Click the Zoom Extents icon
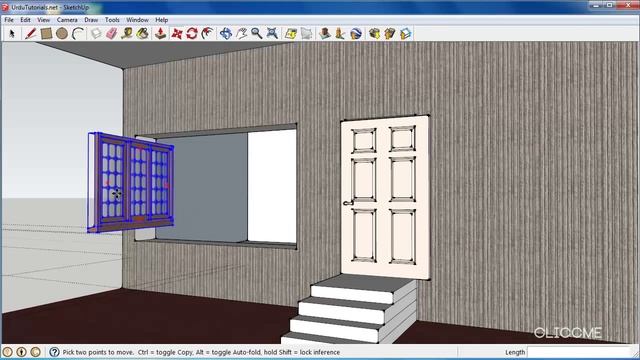The width and height of the screenshot is (640, 360). pyautogui.click(x=272, y=33)
